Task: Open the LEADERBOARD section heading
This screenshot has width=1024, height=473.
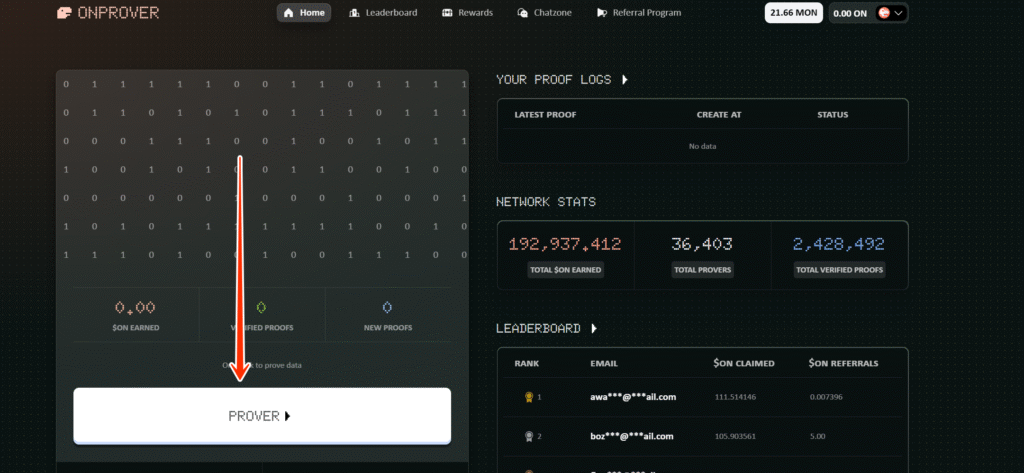Action: coord(538,328)
